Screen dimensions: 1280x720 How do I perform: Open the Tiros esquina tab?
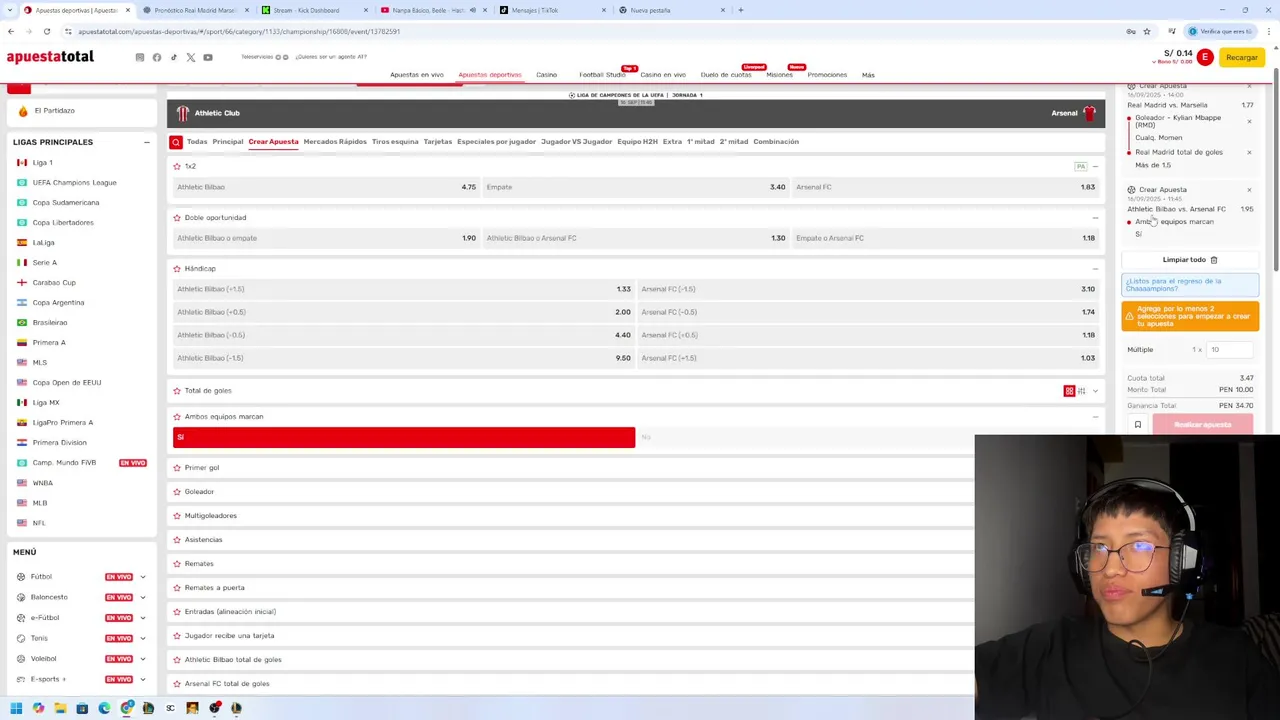395,142
